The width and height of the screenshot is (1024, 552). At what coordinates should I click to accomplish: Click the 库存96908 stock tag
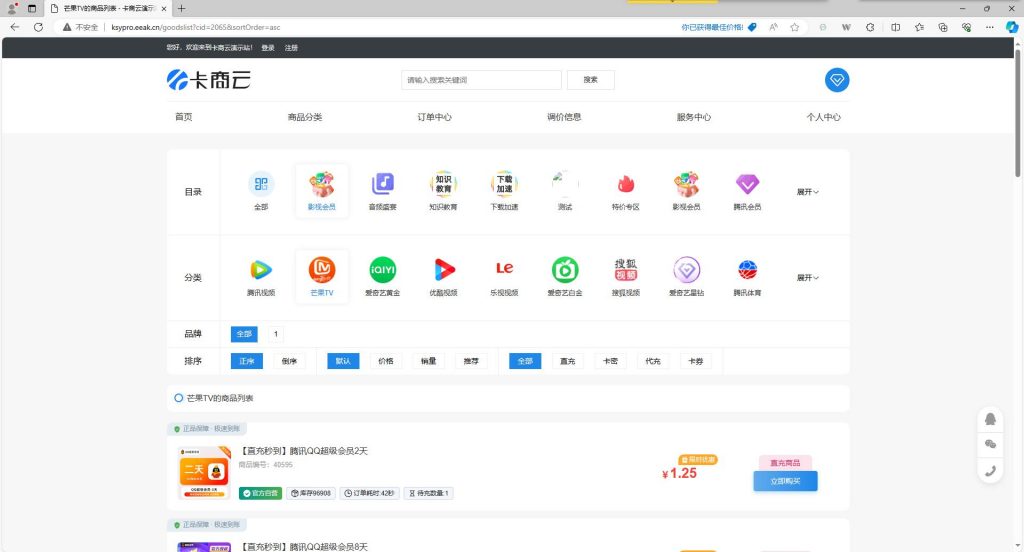(x=311, y=493)
